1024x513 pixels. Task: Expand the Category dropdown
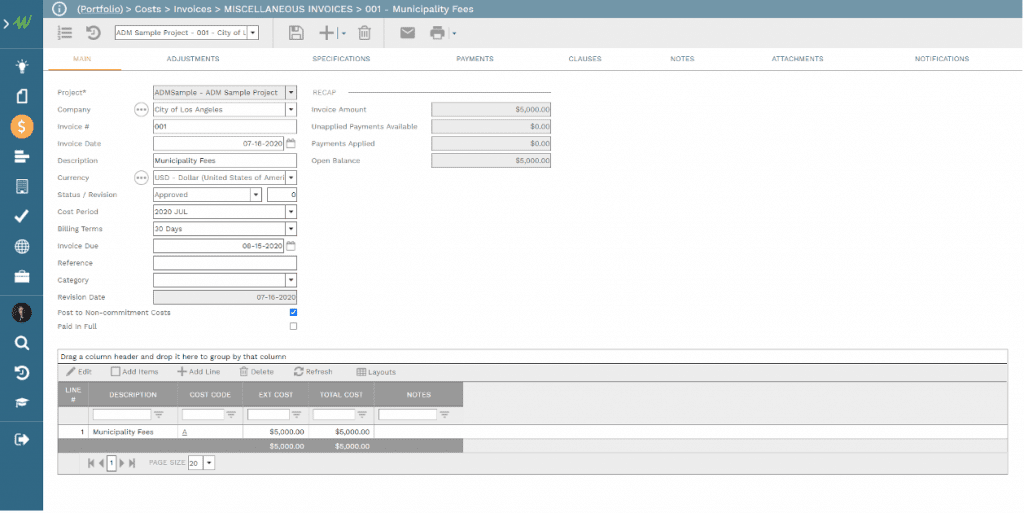[291, 281]
